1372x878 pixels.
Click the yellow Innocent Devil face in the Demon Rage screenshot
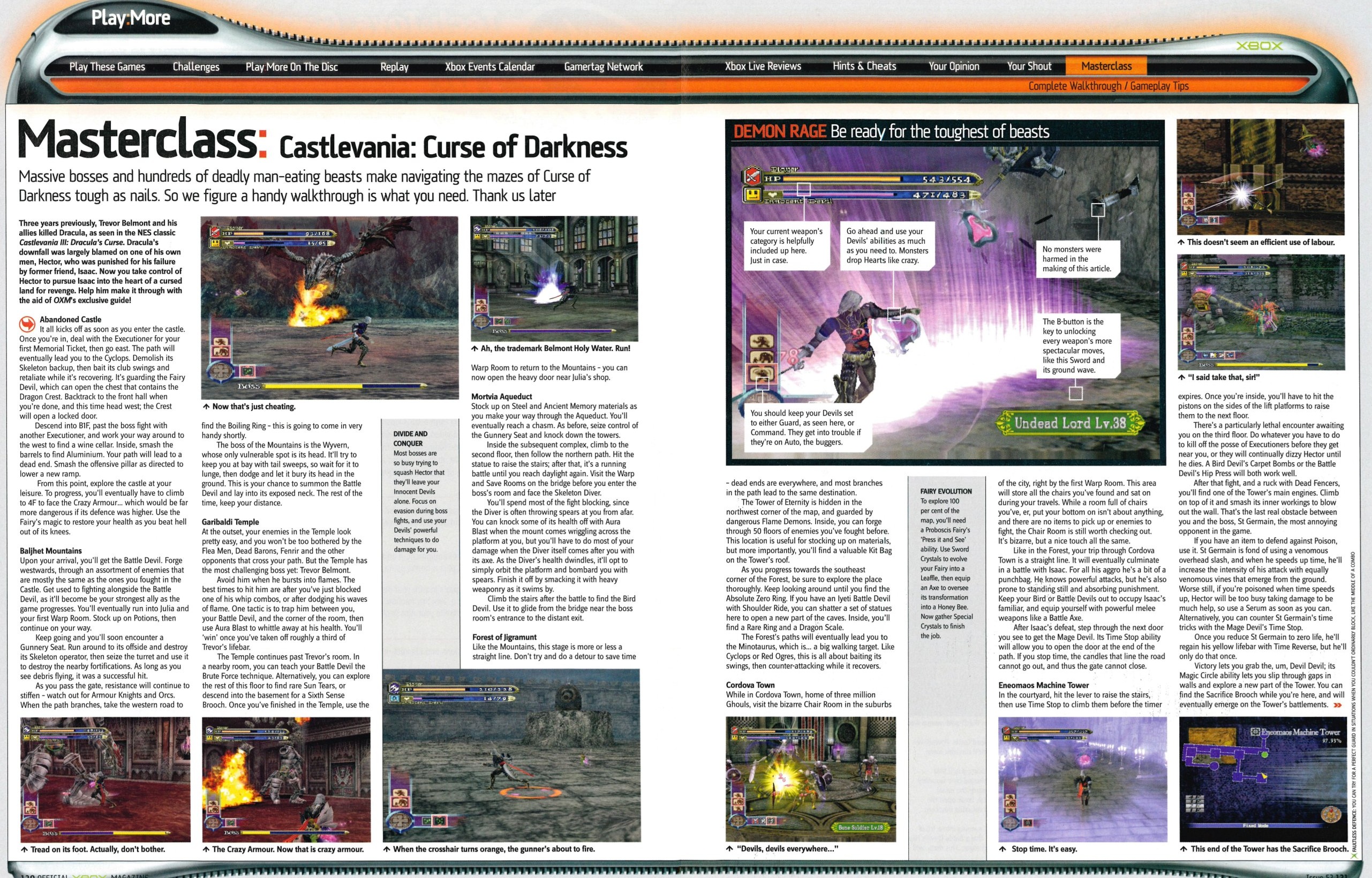pos(751,195)
